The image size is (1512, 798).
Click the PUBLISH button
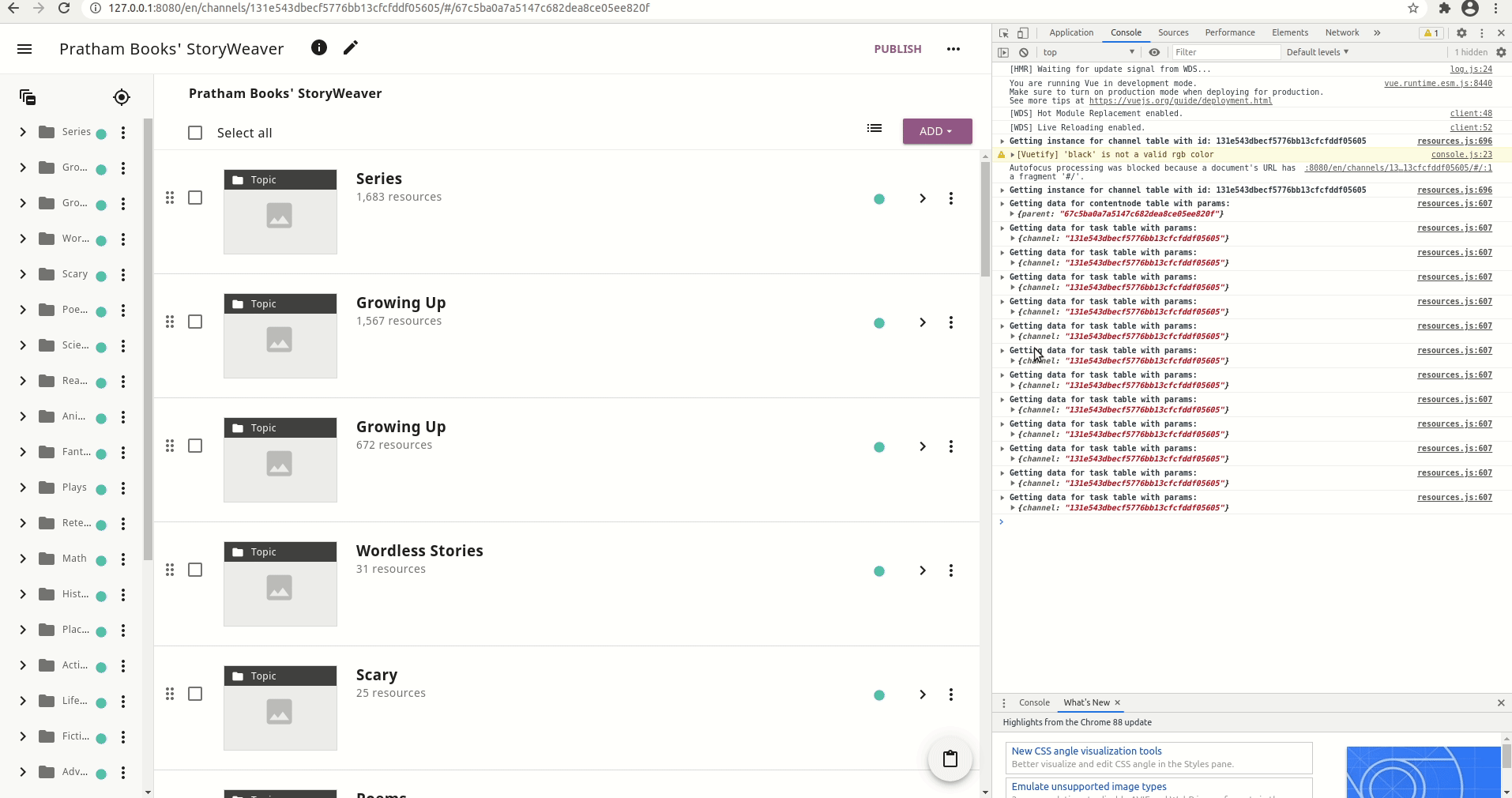coord(897,49)
